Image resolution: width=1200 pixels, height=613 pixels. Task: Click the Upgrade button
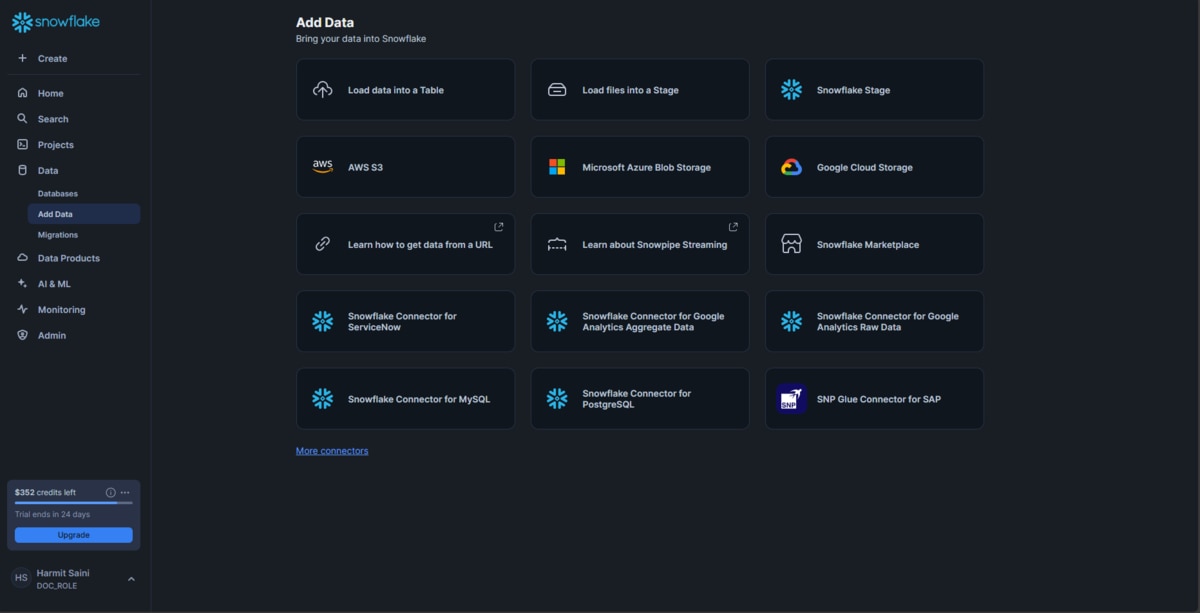74,535
